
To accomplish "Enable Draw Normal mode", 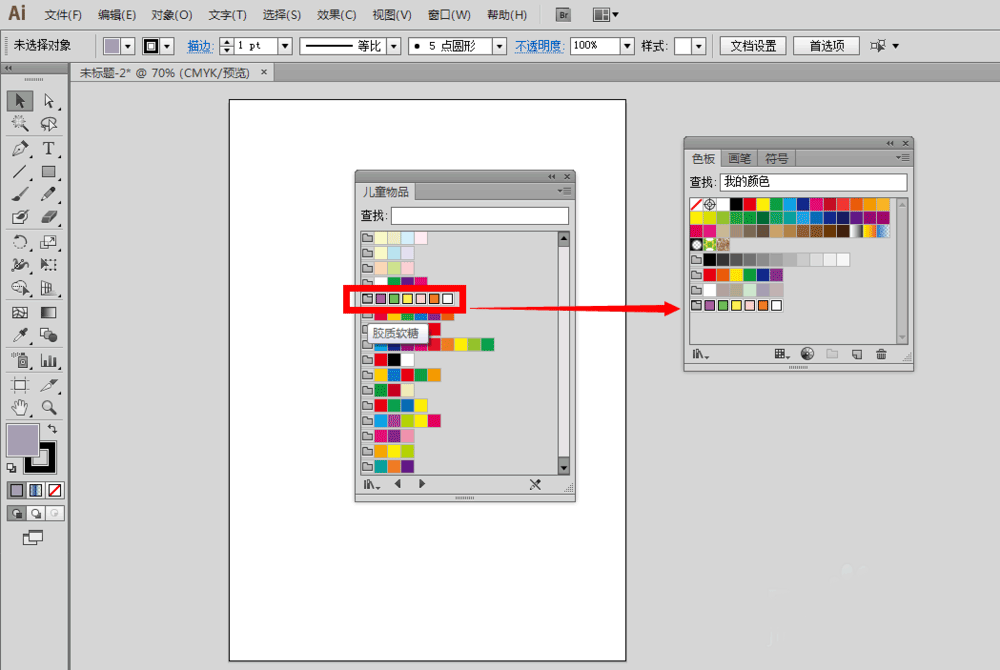I will point(17,513).
